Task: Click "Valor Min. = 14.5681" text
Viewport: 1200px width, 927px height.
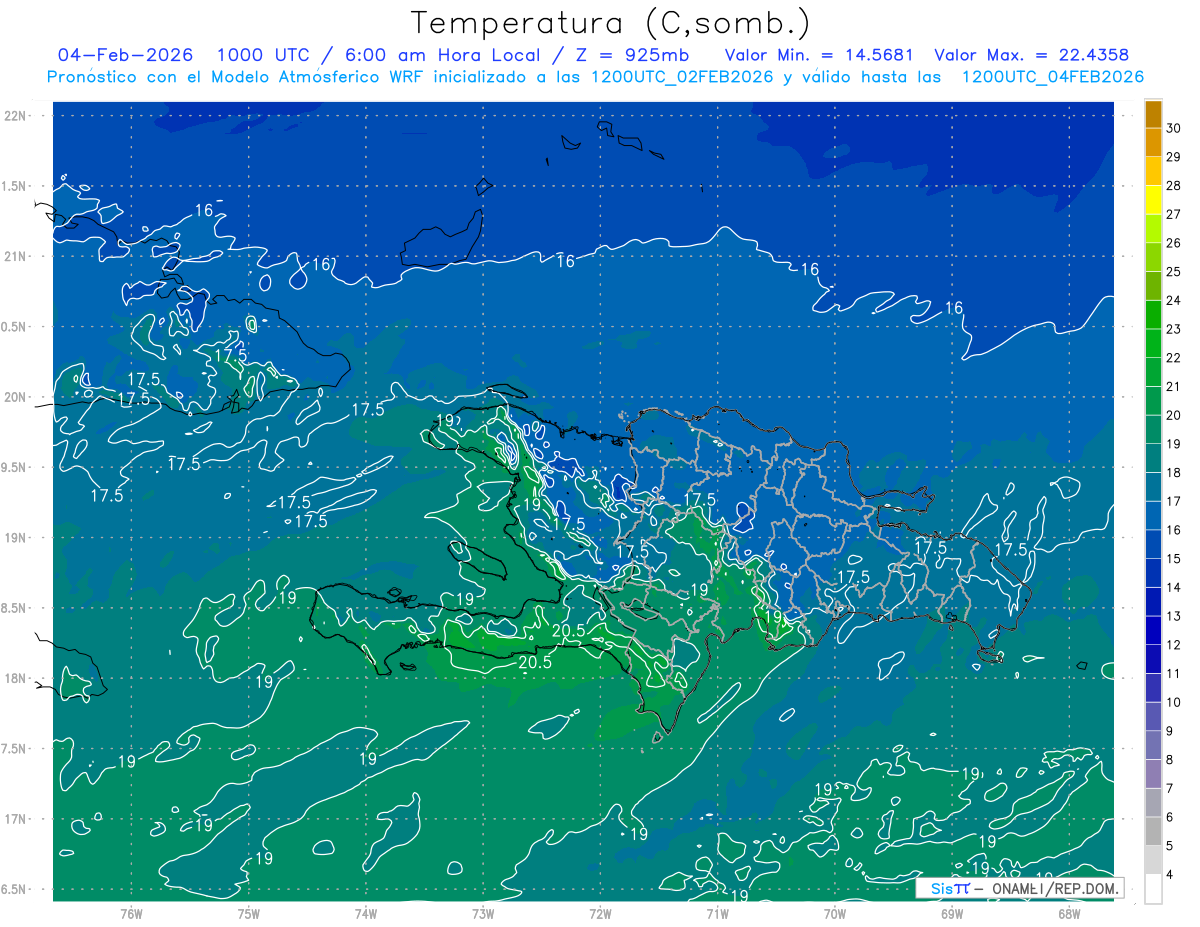Action: (x=819, y=55)
